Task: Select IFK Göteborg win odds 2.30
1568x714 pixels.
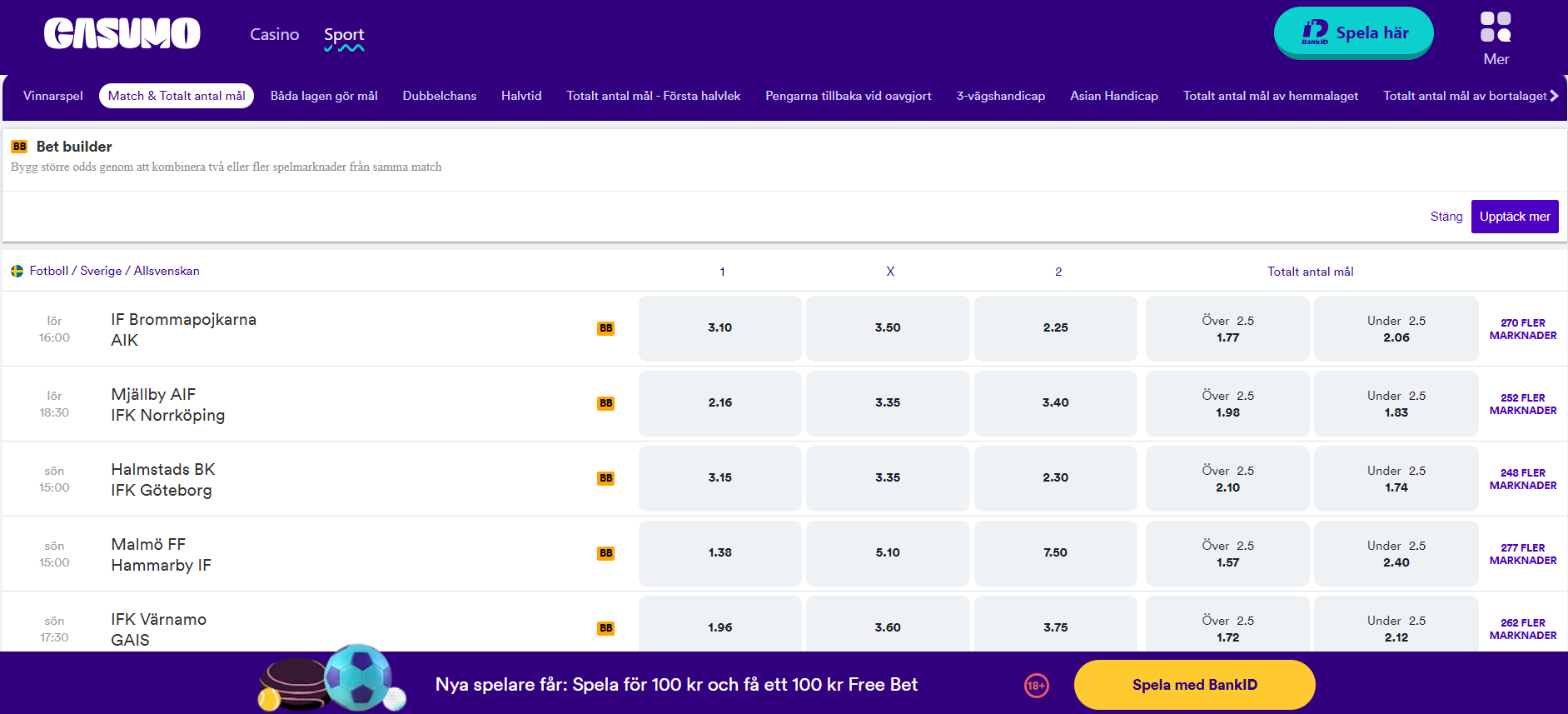Action: click(x=1056, y=478)
